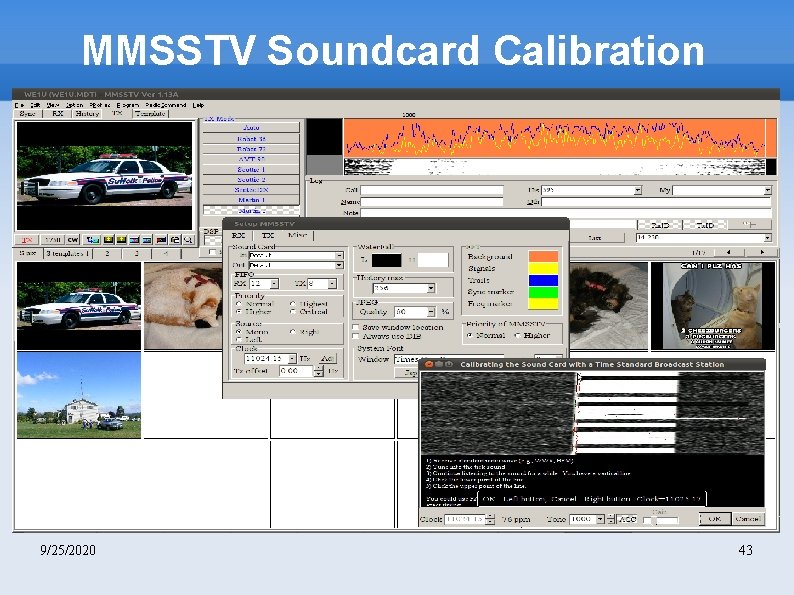Select Robot 72 TX mode
Image resolution: width=794 pixels, height=595 pixels.
[251, 149]
